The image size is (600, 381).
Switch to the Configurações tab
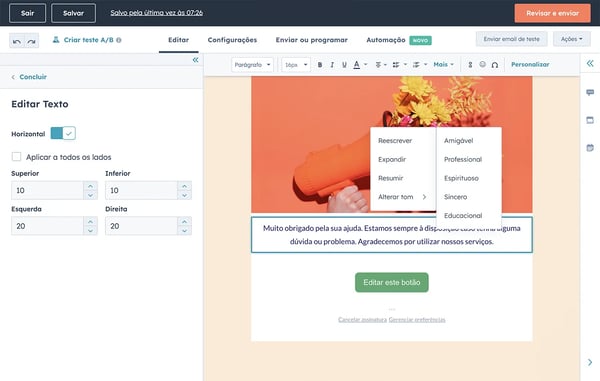coord(232,40)
